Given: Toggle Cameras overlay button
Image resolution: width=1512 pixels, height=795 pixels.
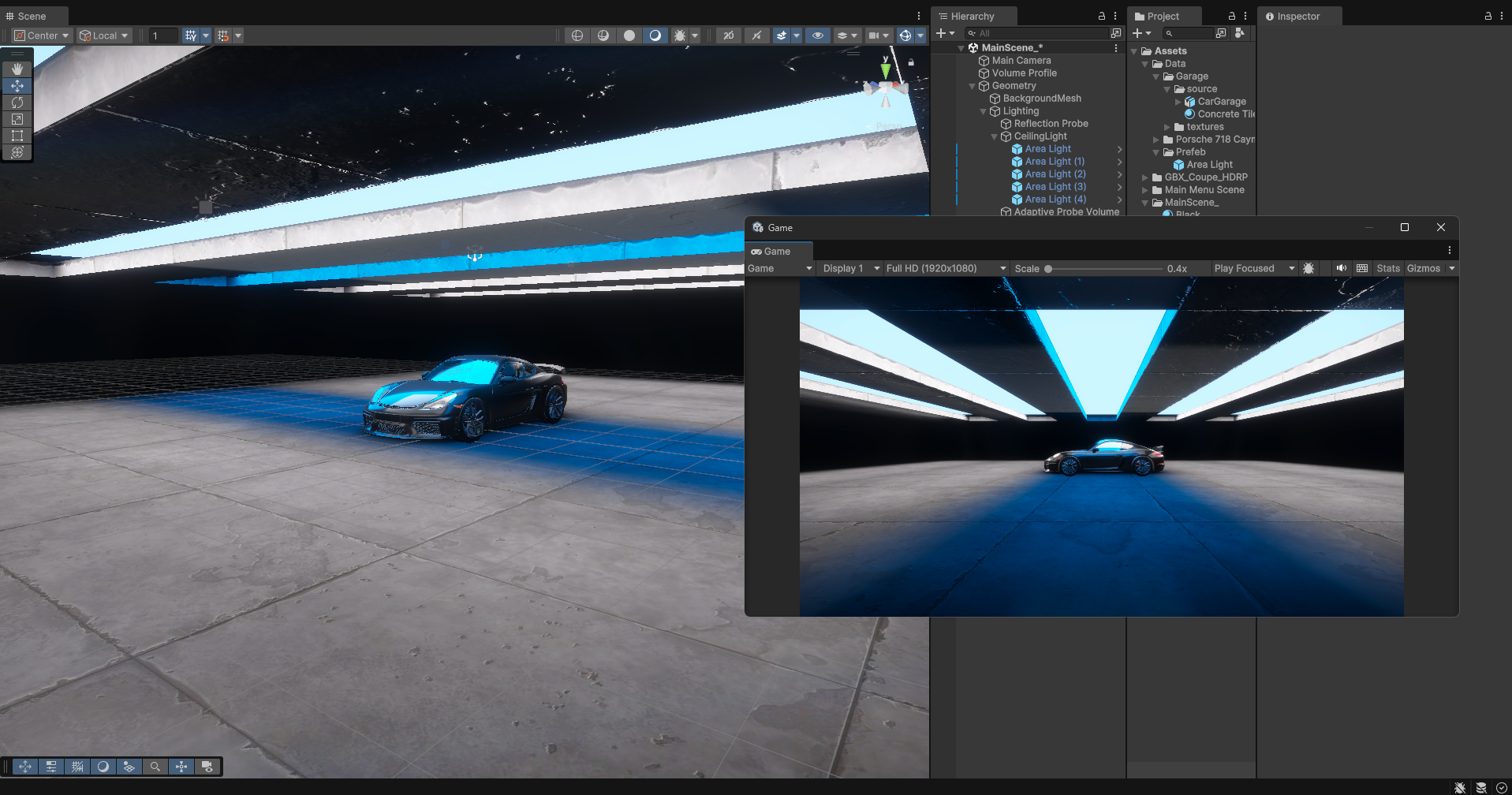Looking at the screenshot, I should coord(207,767).
